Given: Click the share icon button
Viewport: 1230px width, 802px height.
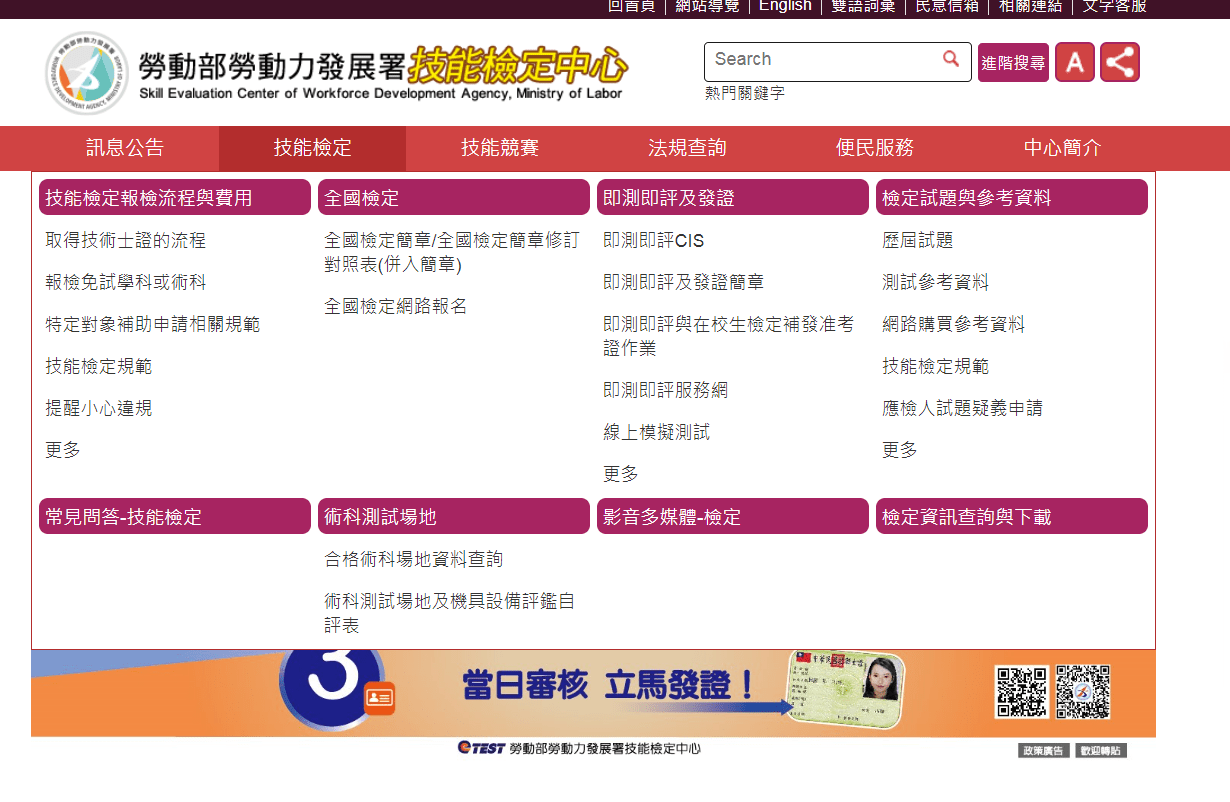Looking at the screenshot, I should tap(1120, 62).
